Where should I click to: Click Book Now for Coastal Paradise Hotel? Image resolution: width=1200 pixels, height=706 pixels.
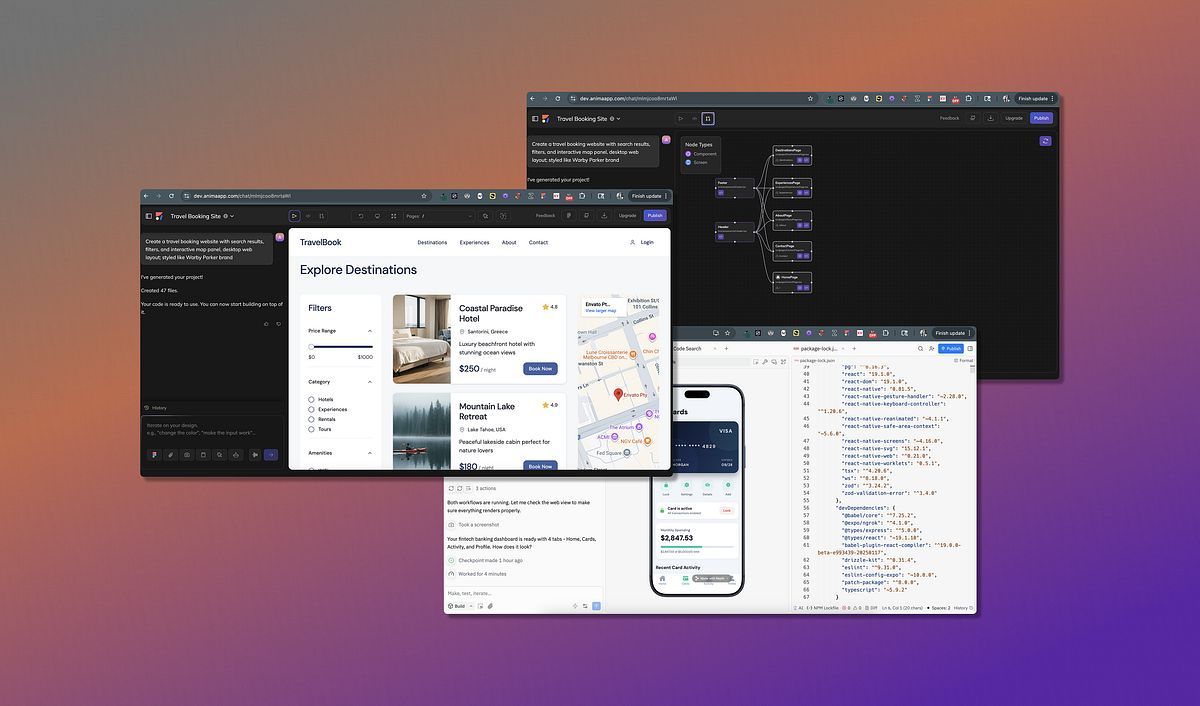pos(540,368)
